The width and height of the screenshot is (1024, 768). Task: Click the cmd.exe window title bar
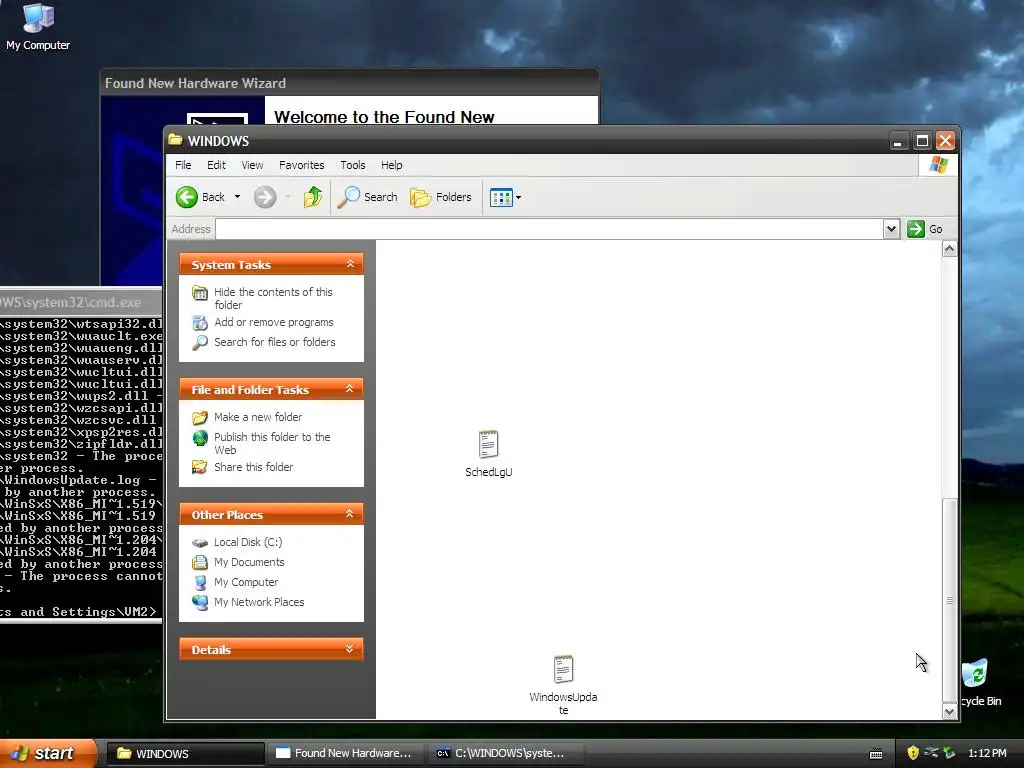pos(80,302)
